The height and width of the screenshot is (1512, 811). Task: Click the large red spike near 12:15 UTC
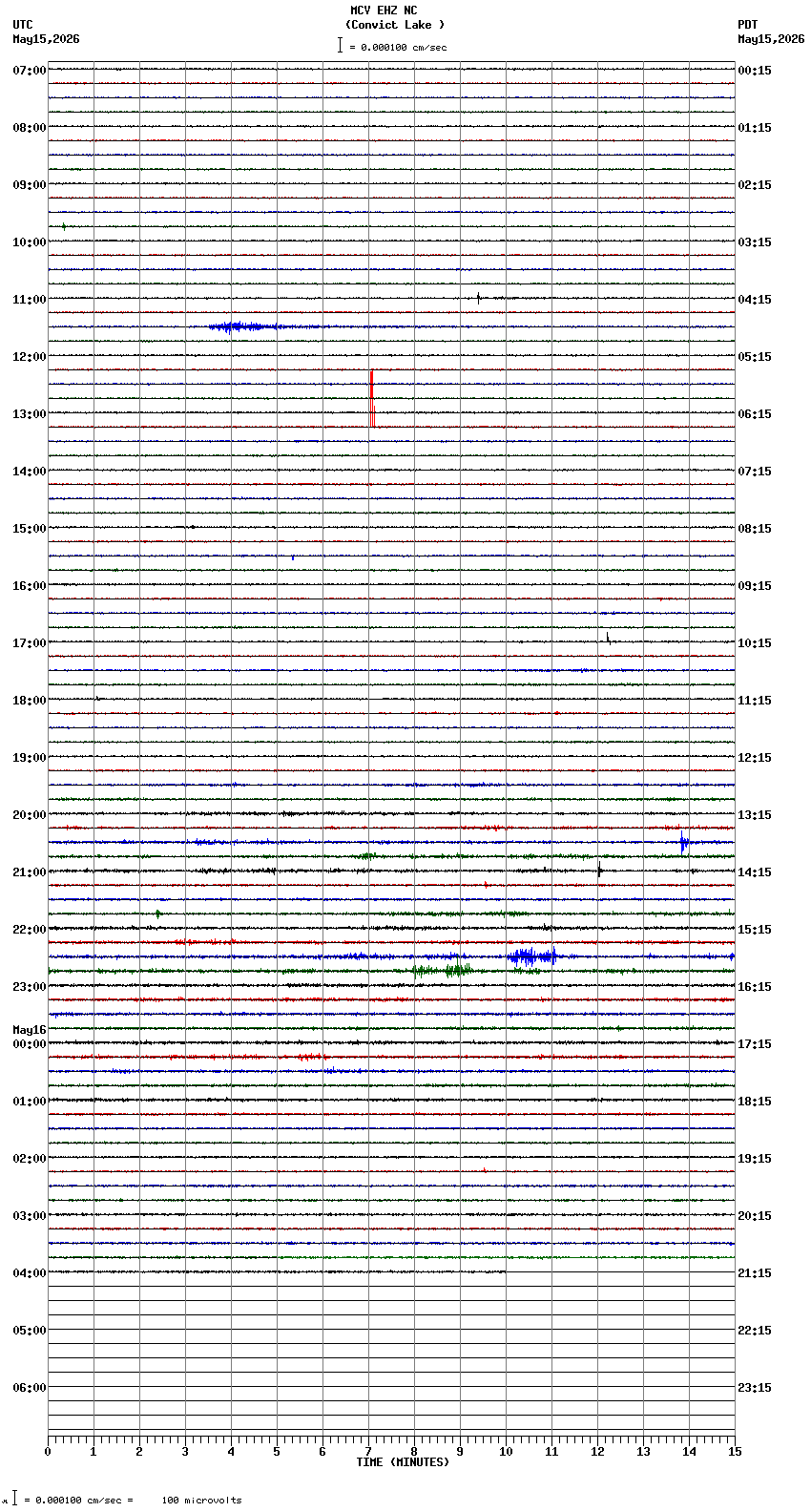pyautogui.click(x=372, y=398)
